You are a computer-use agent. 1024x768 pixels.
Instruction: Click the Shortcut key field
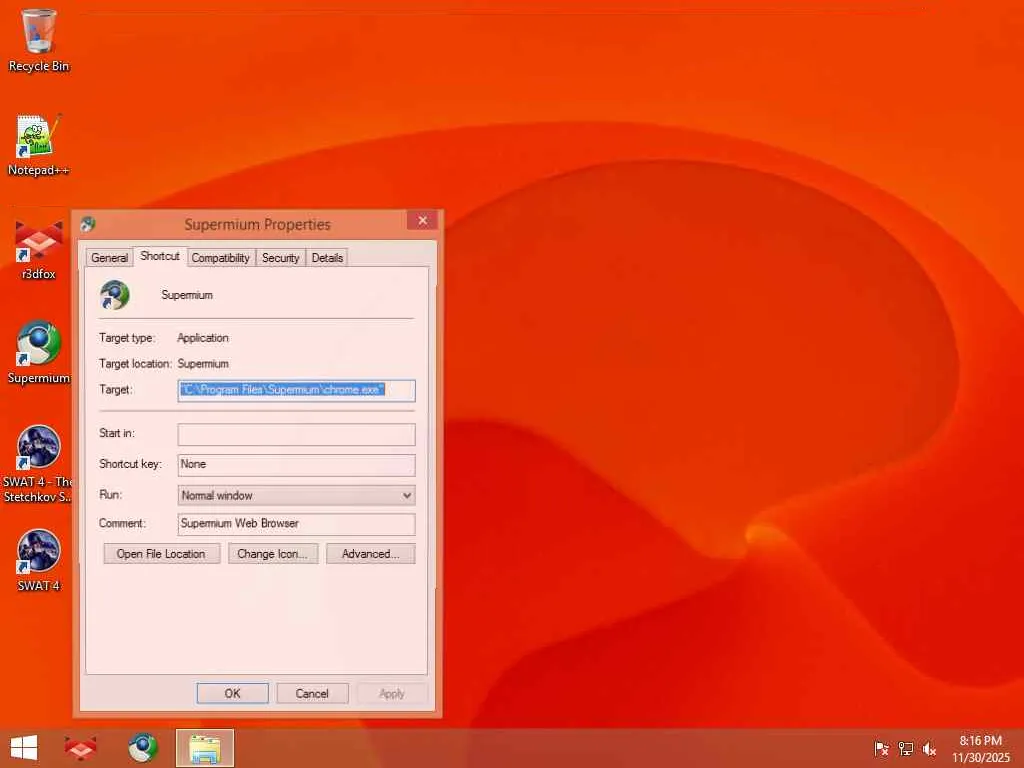click(x=296, y=464)
